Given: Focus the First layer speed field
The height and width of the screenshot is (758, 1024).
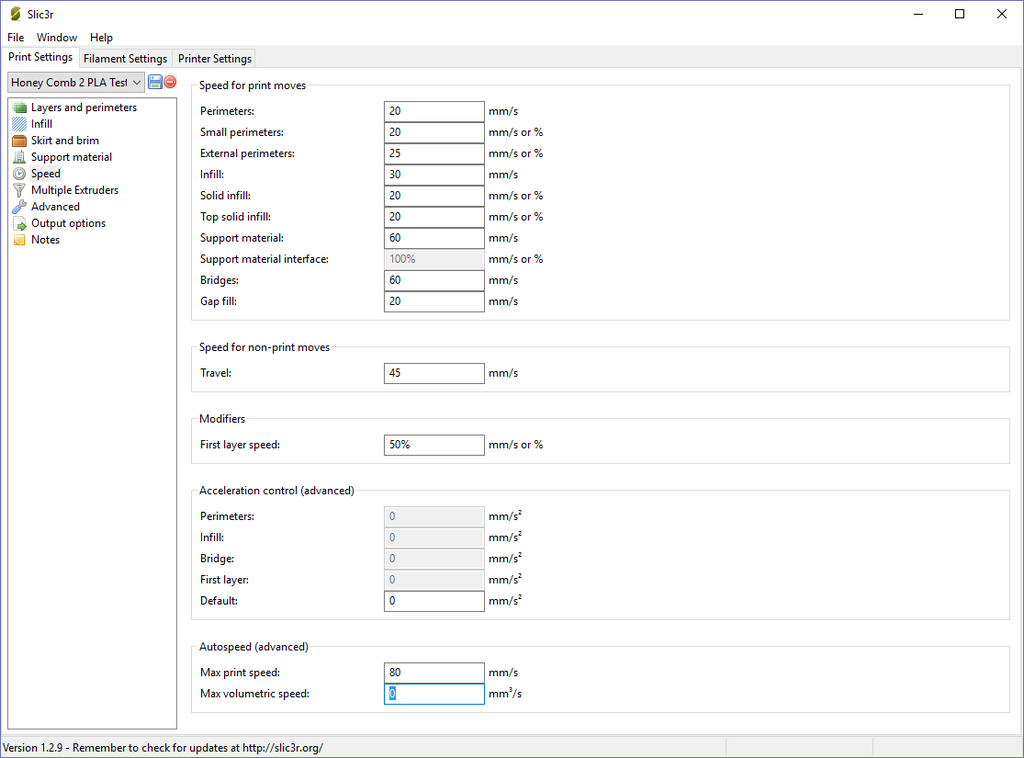Looking at the screenshot, I should (434, 445).
